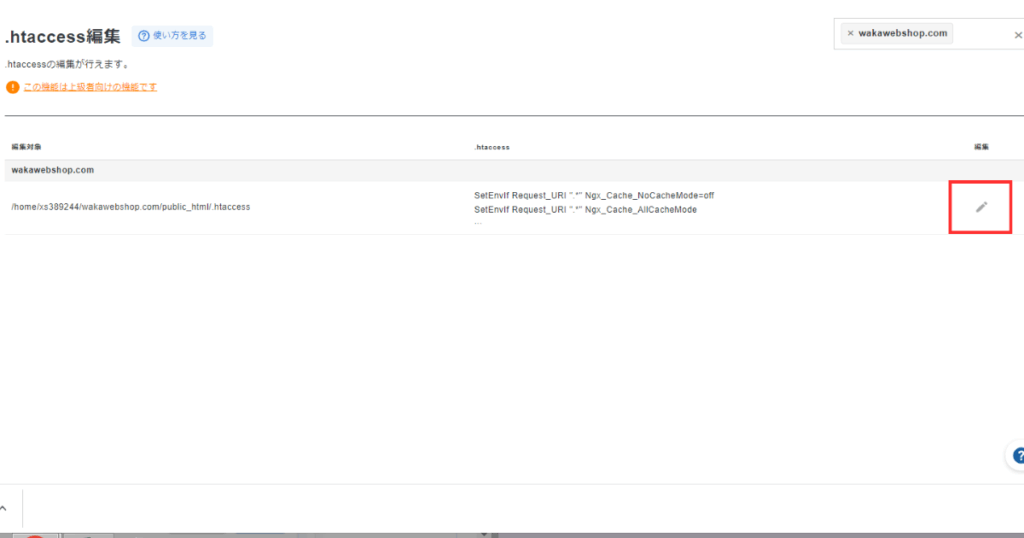Click the orange warning exclamation icon
Image resolution: width=1024 pixels, height=538 pixels.
(x=12, y=87)
